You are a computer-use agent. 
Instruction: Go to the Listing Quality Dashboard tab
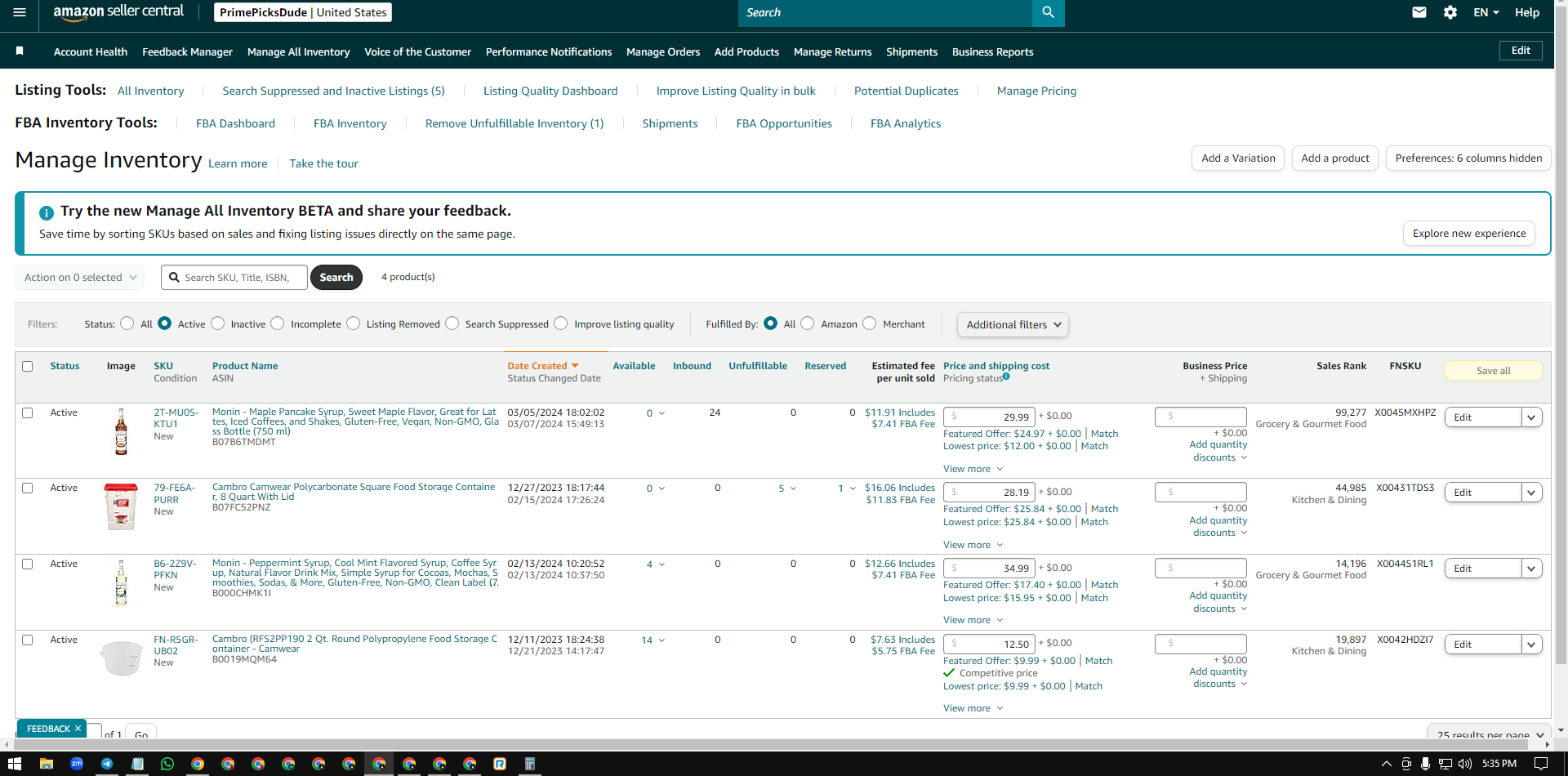(x=550, y=91)
